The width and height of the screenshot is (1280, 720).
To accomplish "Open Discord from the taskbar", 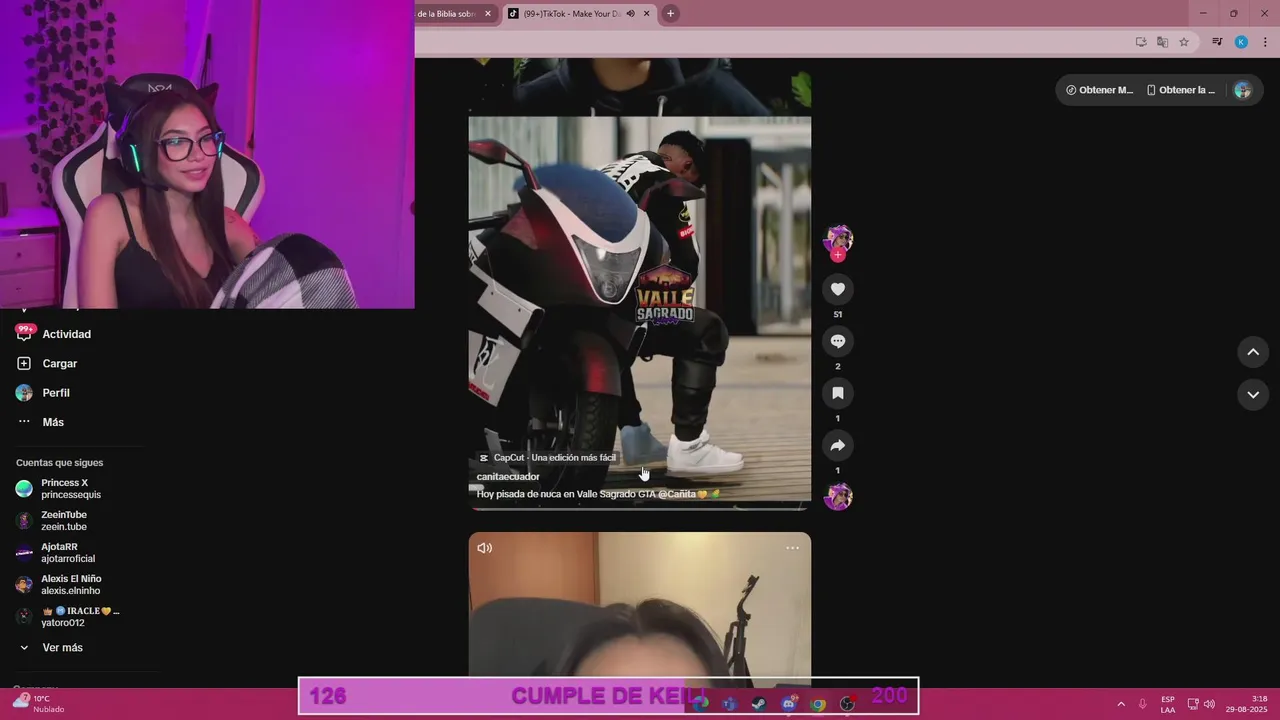I will 789,704.
